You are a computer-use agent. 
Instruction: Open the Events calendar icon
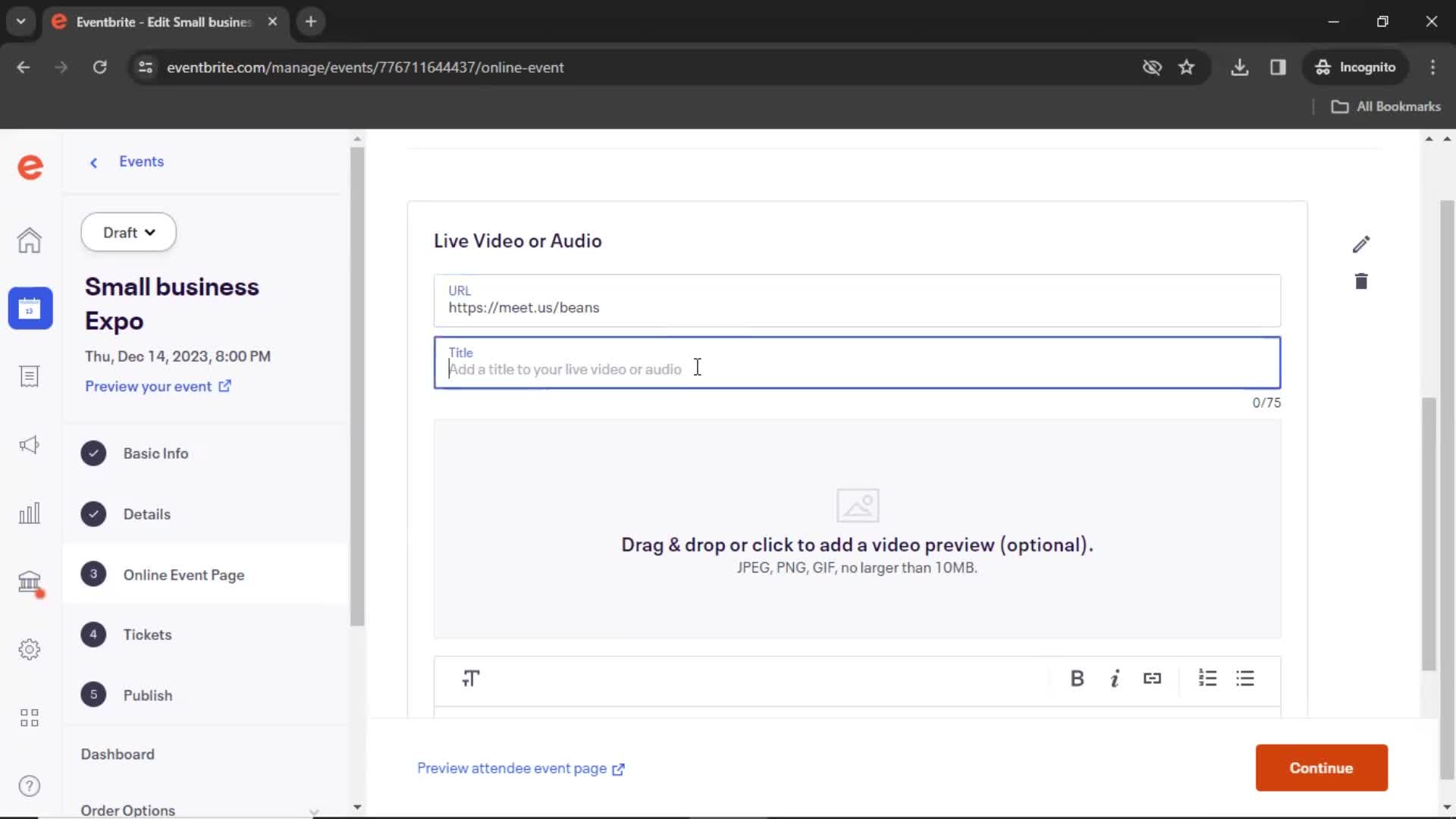pos(30,309)
